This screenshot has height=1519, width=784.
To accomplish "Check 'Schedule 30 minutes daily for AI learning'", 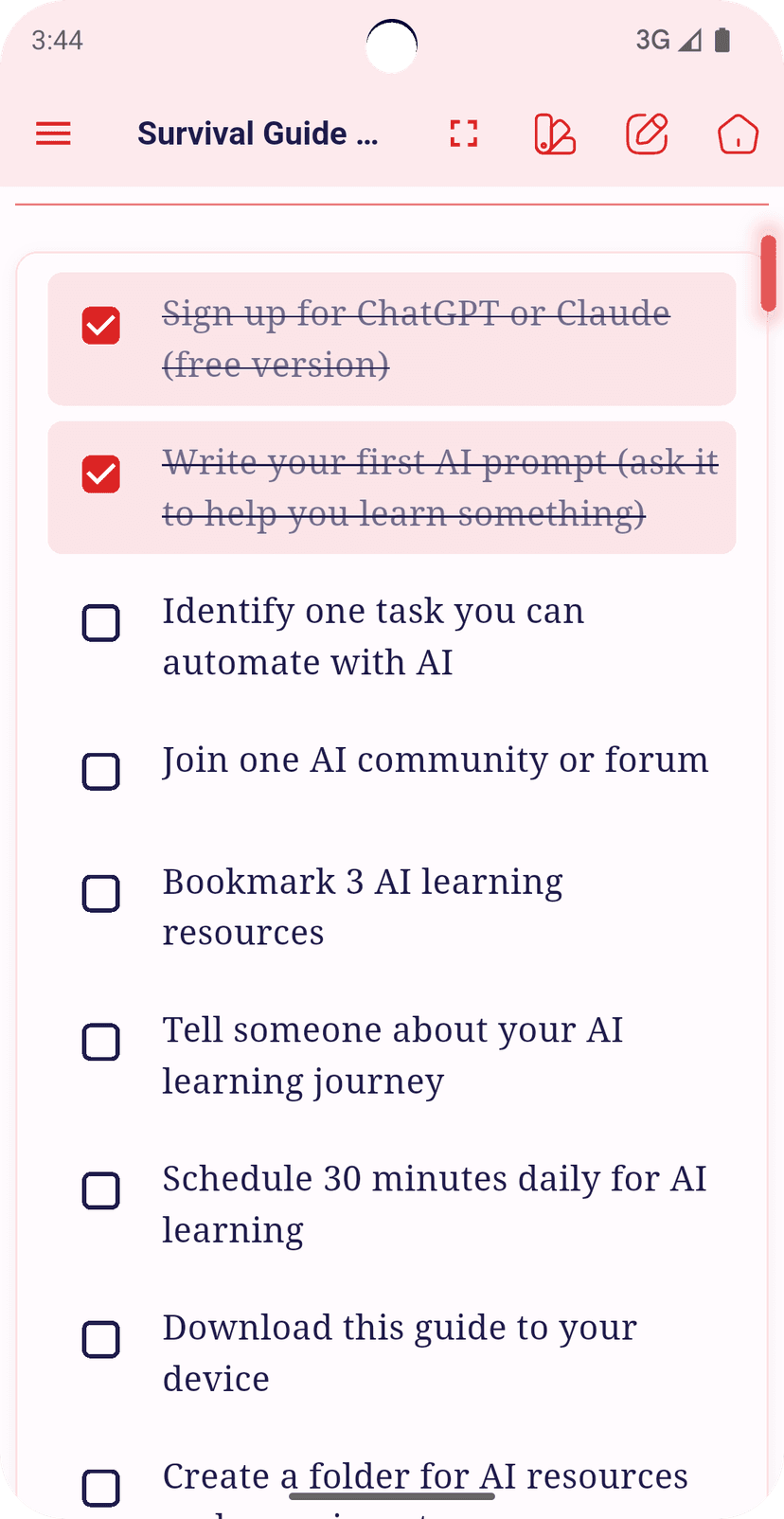I will 100,1191.
